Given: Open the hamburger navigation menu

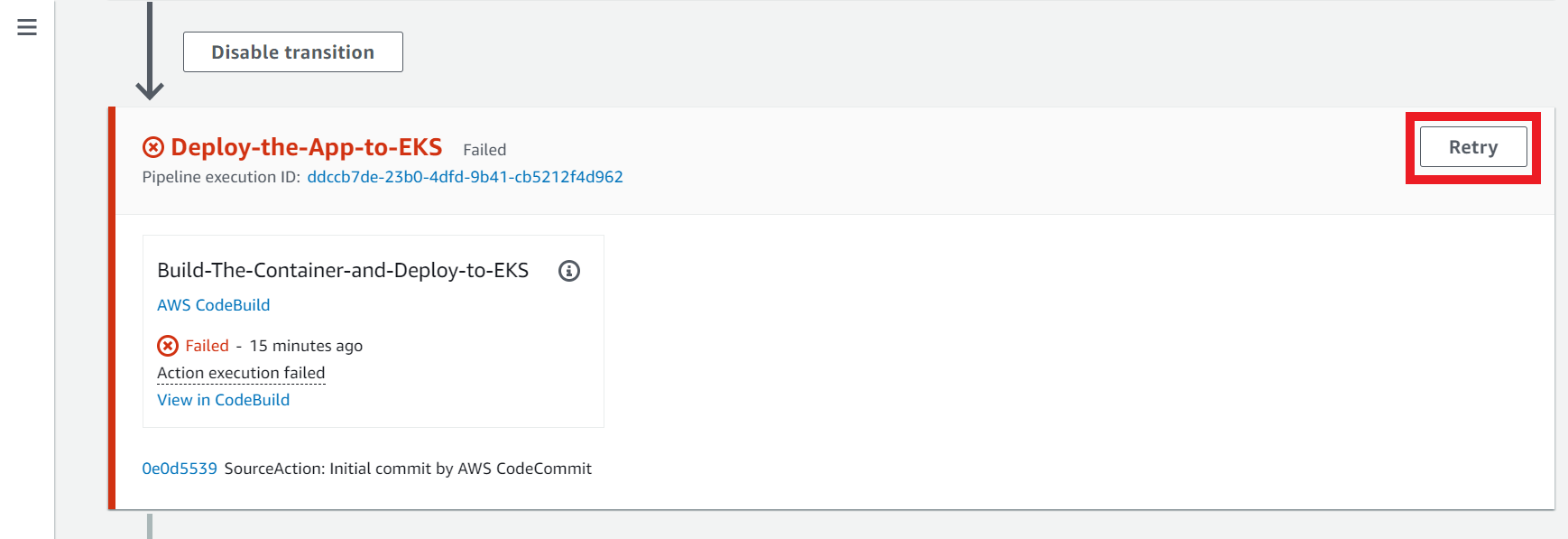Looking at the screenshot, I should click(27, 28).
